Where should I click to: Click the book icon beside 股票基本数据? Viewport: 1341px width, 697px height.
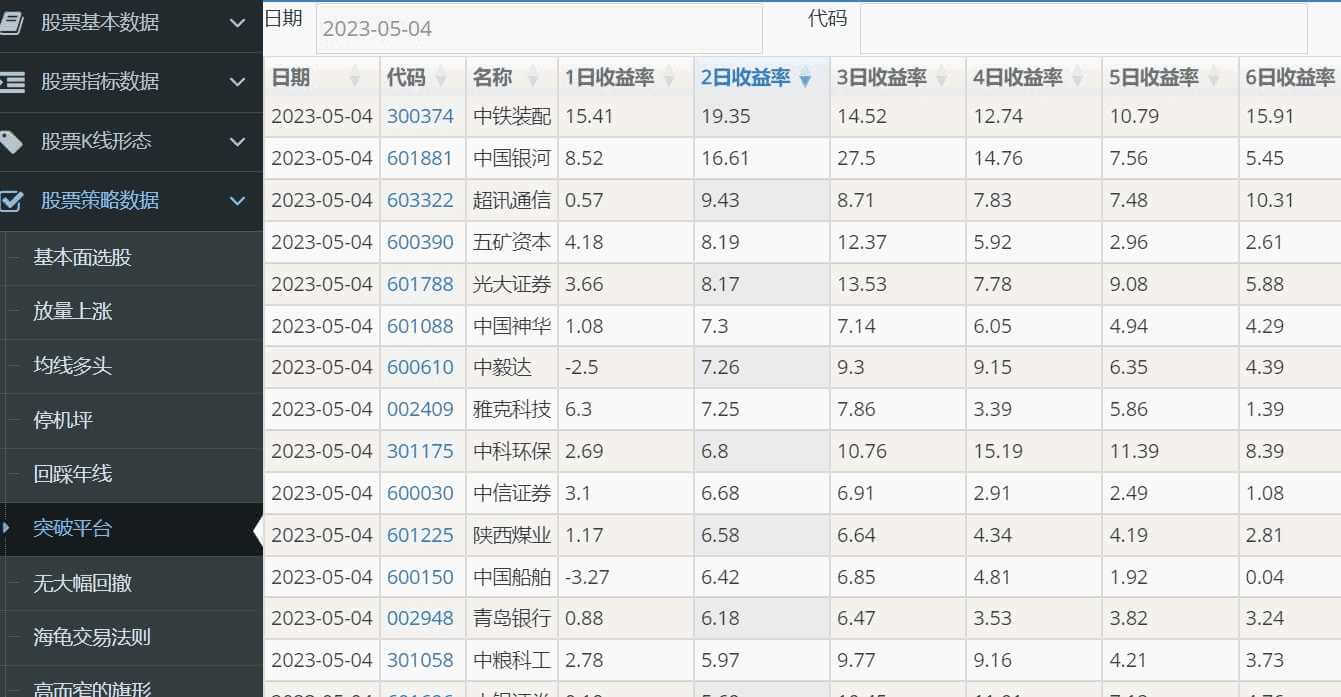[10, 23]
